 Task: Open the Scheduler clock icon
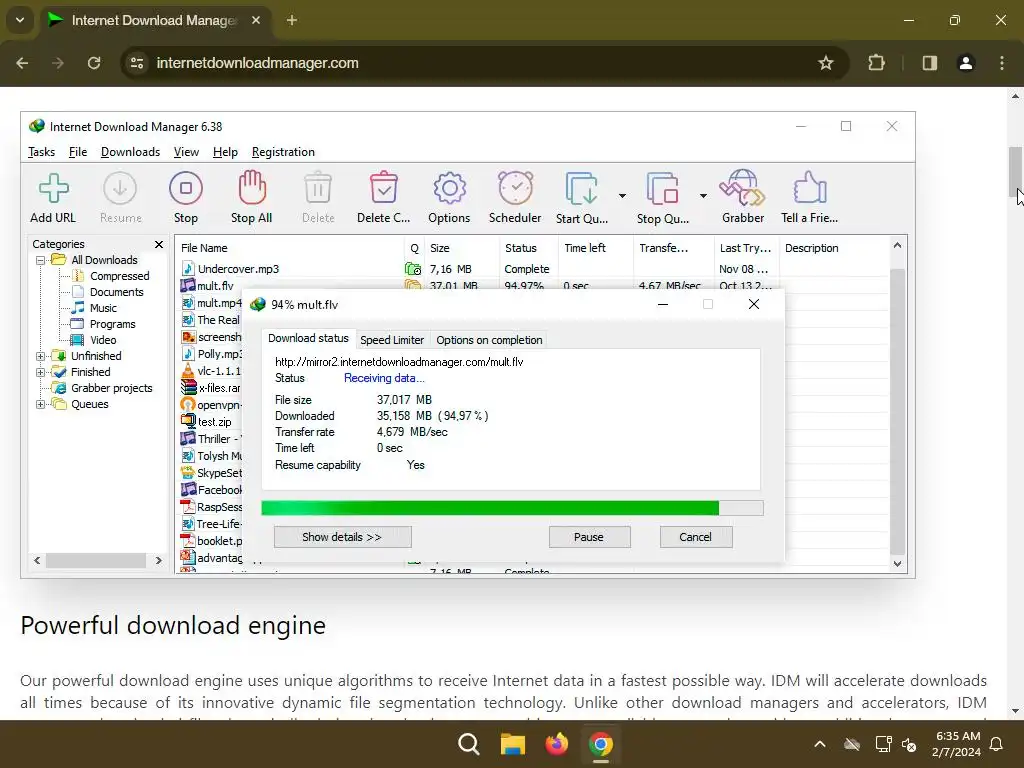pyautogui.click(x=515, y=188)
